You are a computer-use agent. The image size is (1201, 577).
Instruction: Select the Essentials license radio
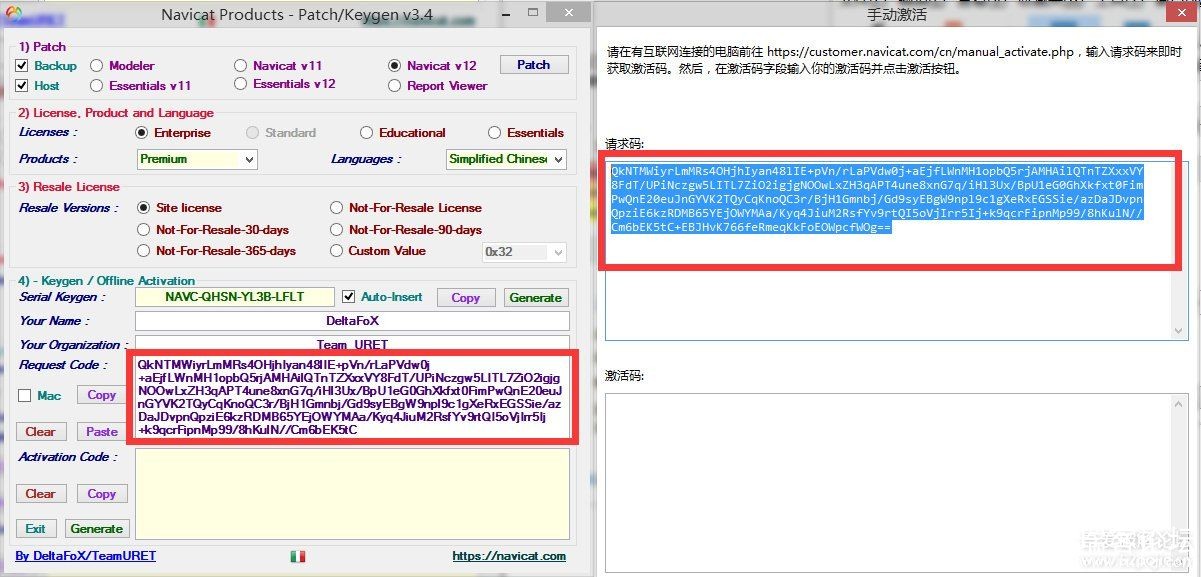[494, 132]
